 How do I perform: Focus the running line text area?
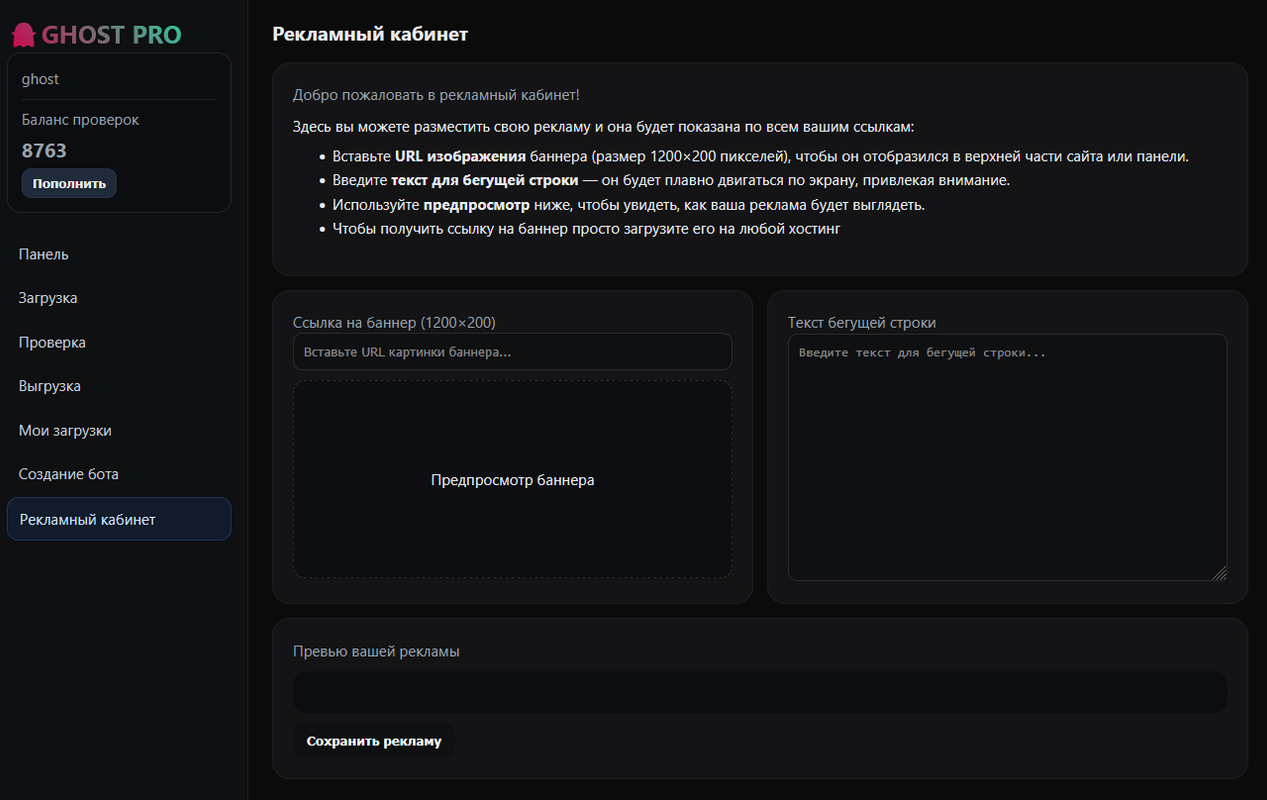(1007, 457)
